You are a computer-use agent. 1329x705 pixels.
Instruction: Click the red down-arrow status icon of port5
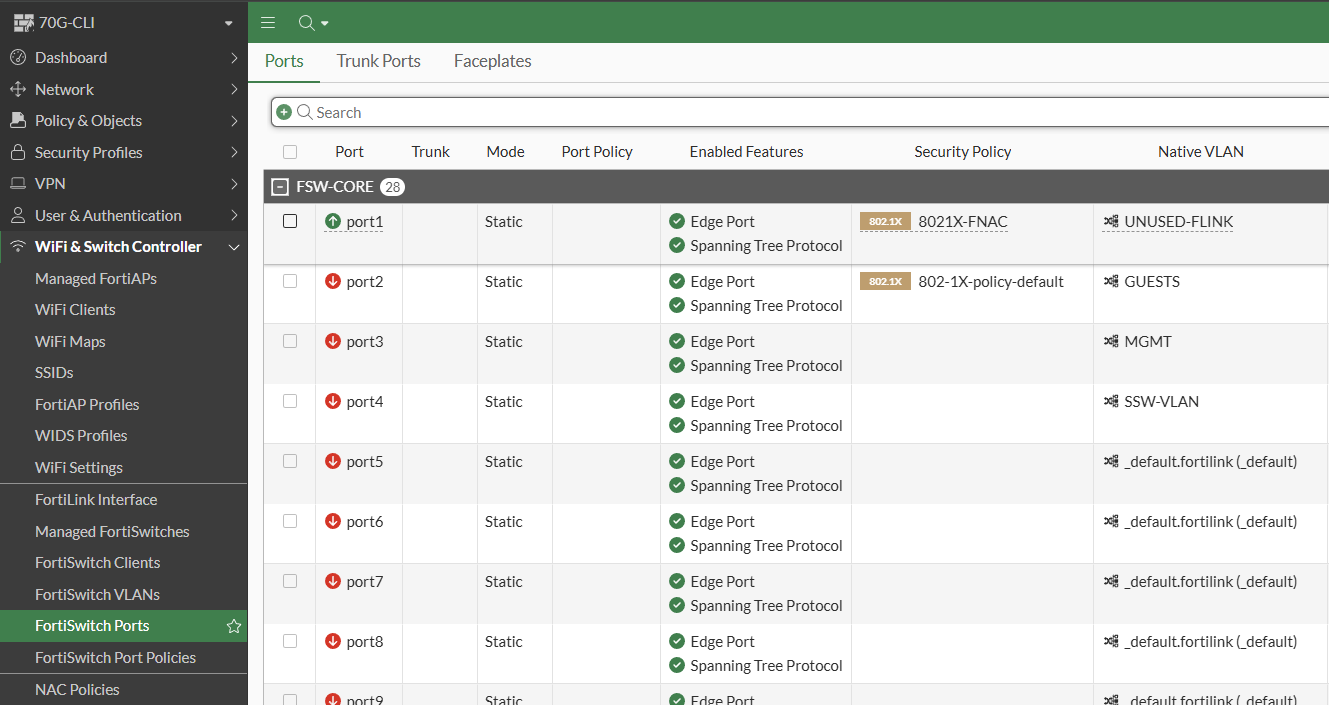(x=333, y=461)
